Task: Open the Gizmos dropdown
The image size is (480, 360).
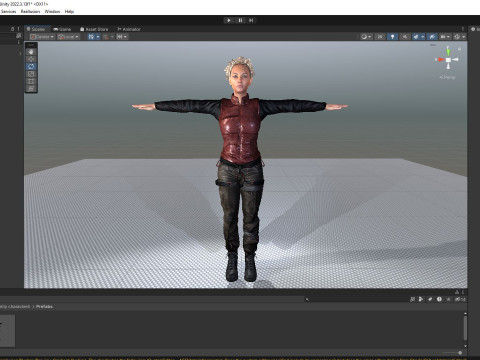Action: (x=459, y=37)
